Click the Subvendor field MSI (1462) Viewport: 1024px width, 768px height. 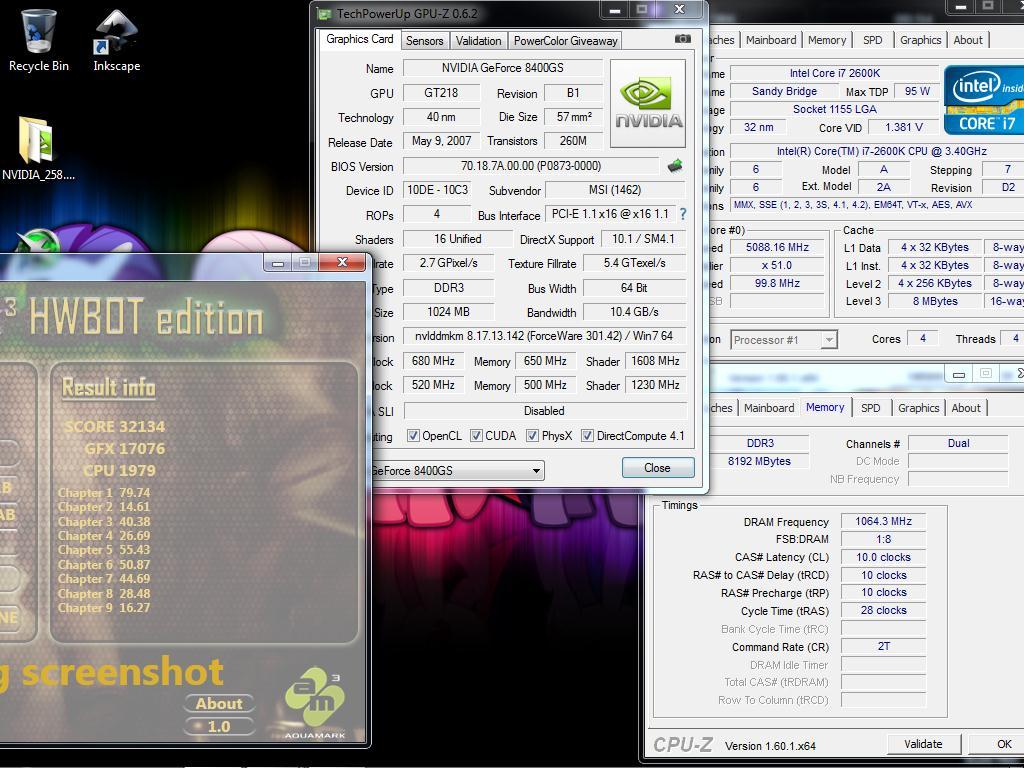tap(615, 190)
